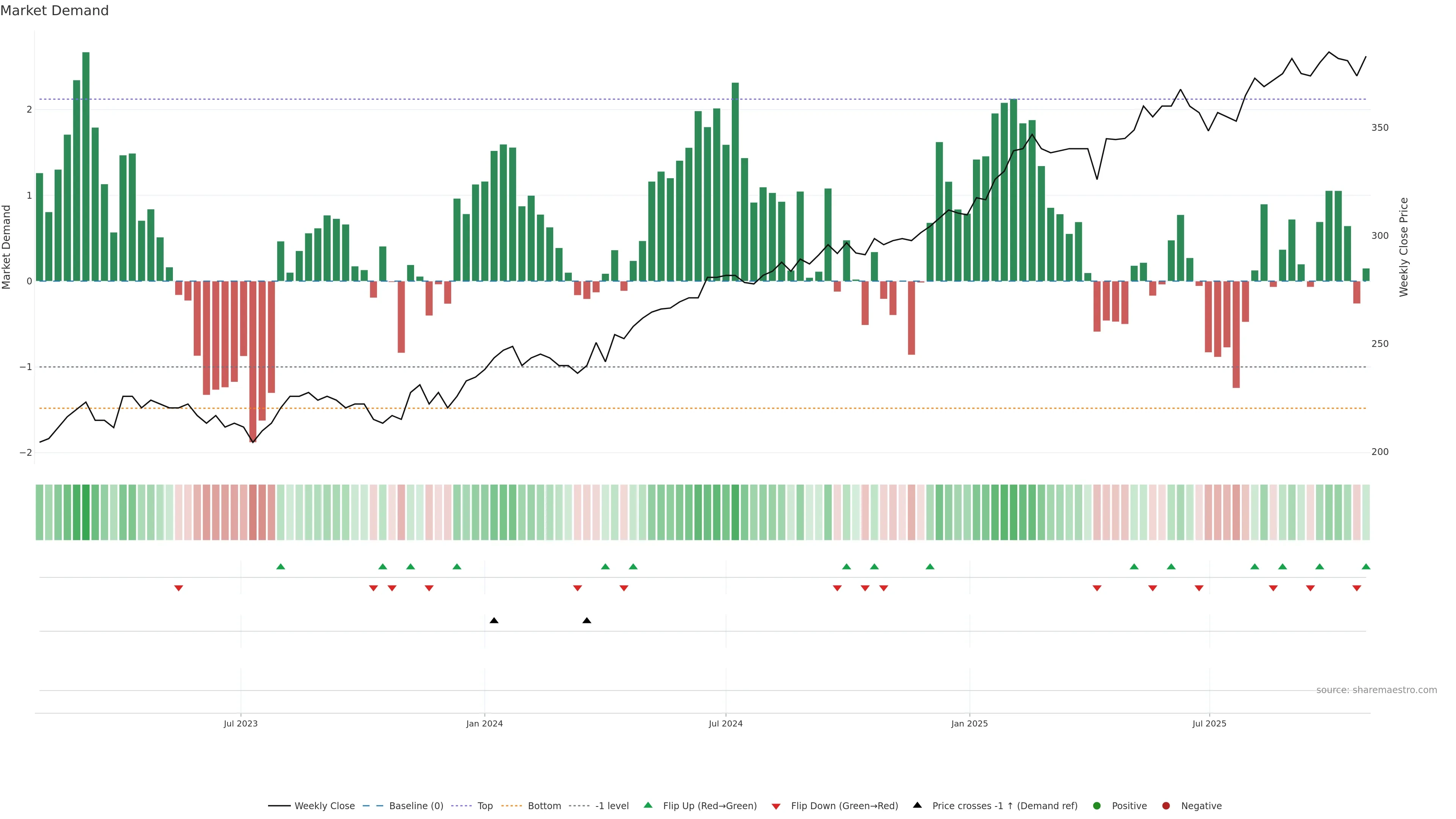1456x819 pixels.
Task: Click first black triangle marker near Jan 2024
Action: pos(494,621)
